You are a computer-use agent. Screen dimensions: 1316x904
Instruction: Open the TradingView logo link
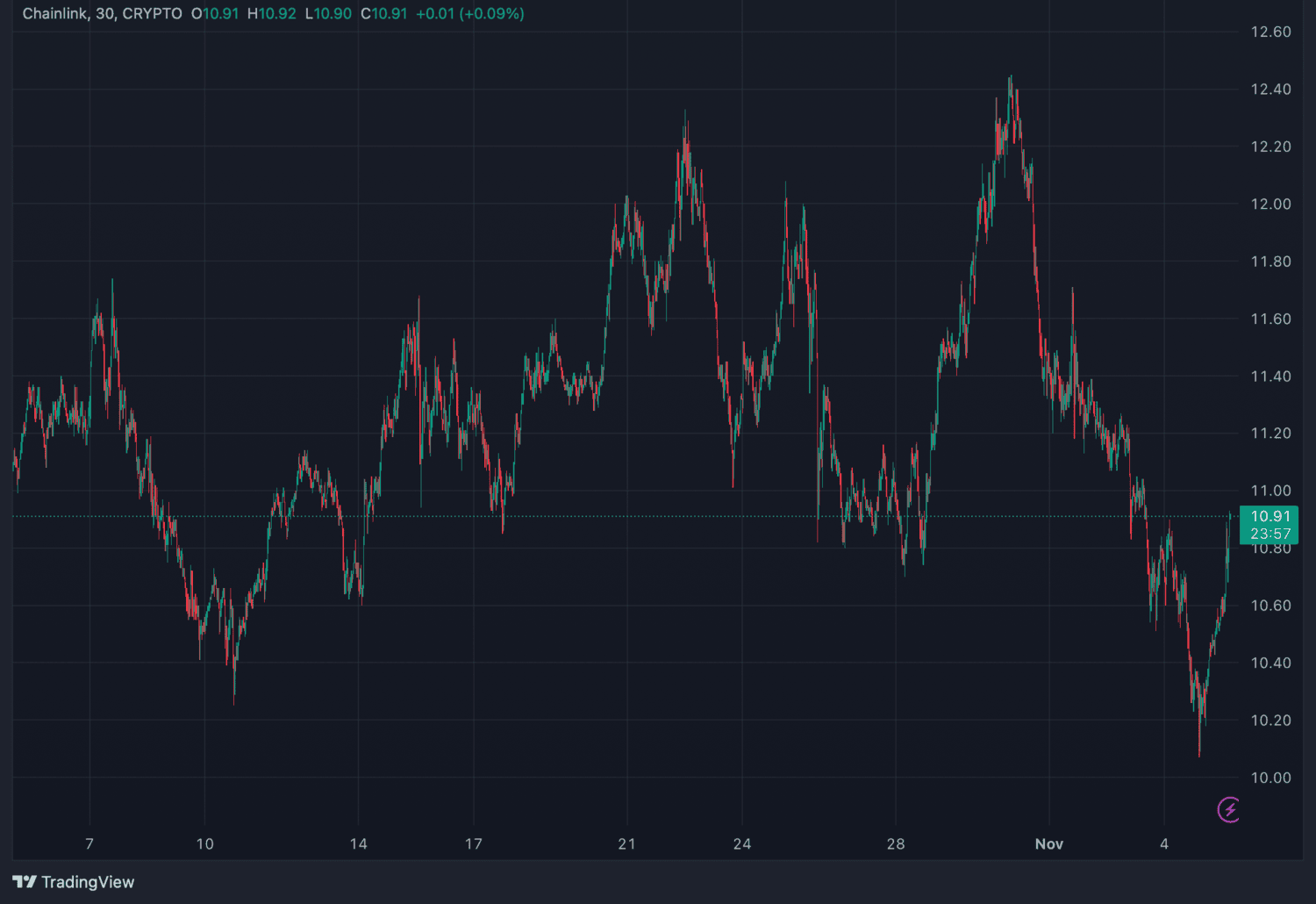click(x=74, y=882)
